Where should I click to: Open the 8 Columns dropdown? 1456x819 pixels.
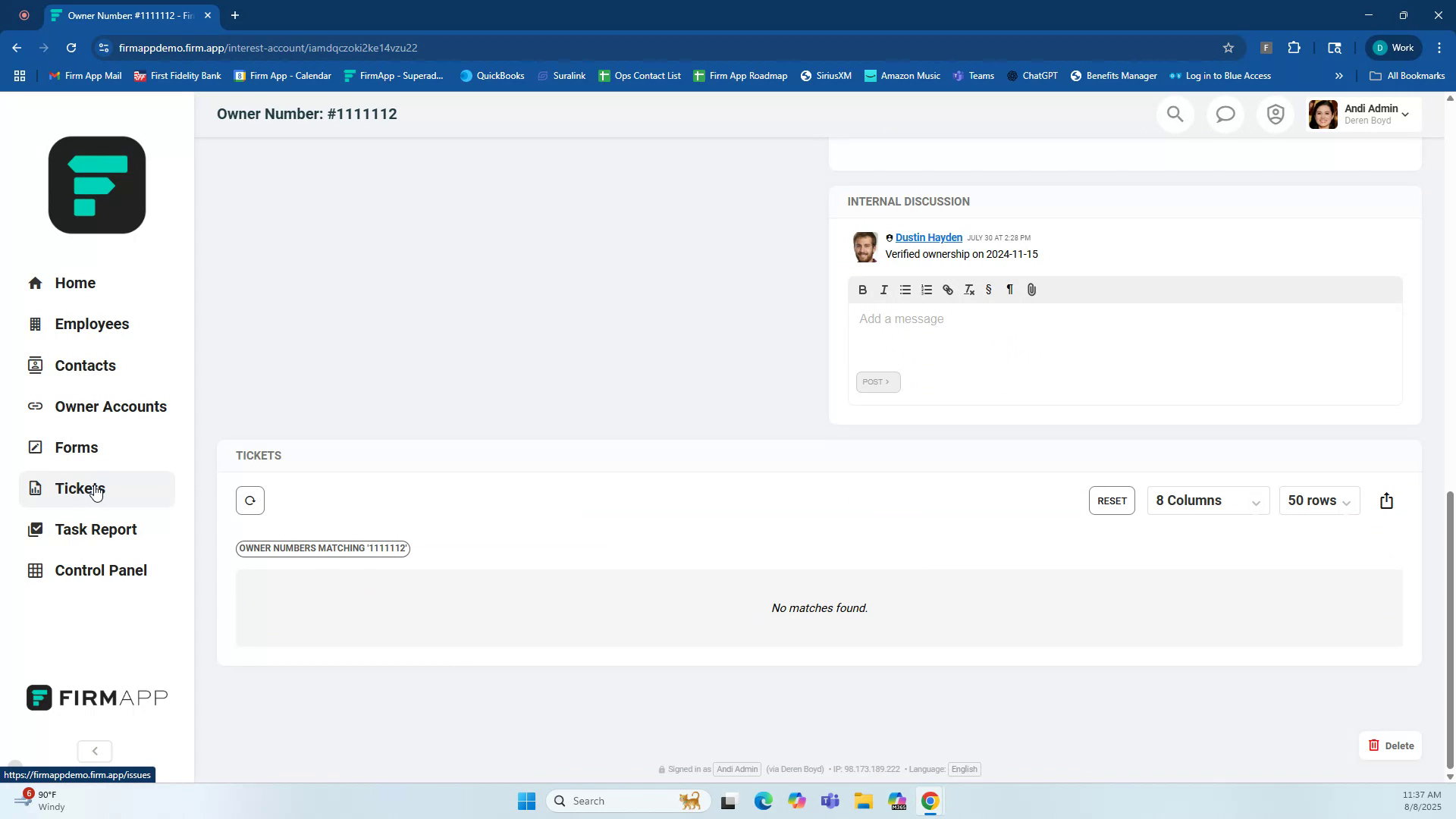(x=1207, y=500)
